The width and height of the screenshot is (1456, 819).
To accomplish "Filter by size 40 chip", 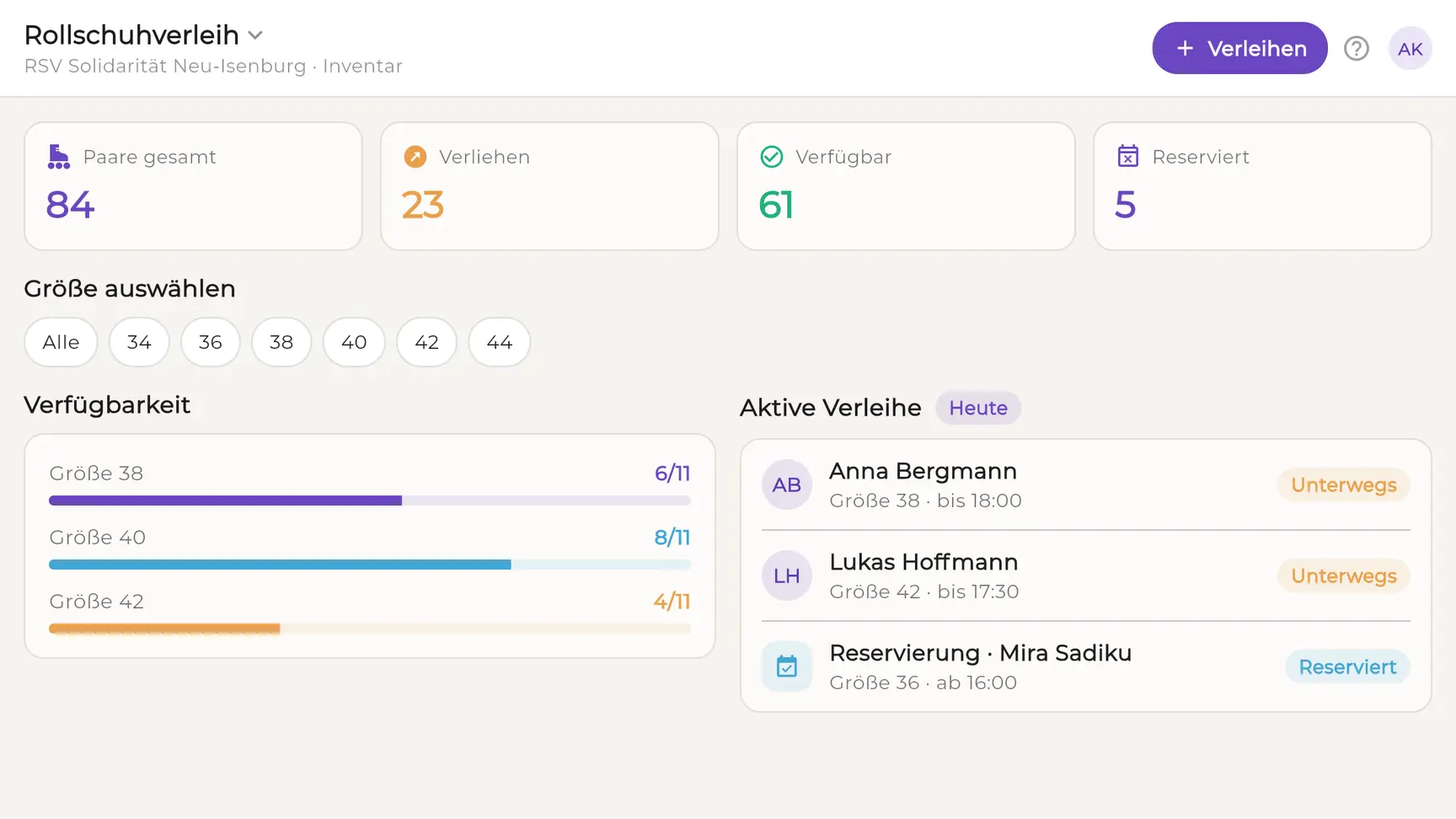I will [354, 342].
